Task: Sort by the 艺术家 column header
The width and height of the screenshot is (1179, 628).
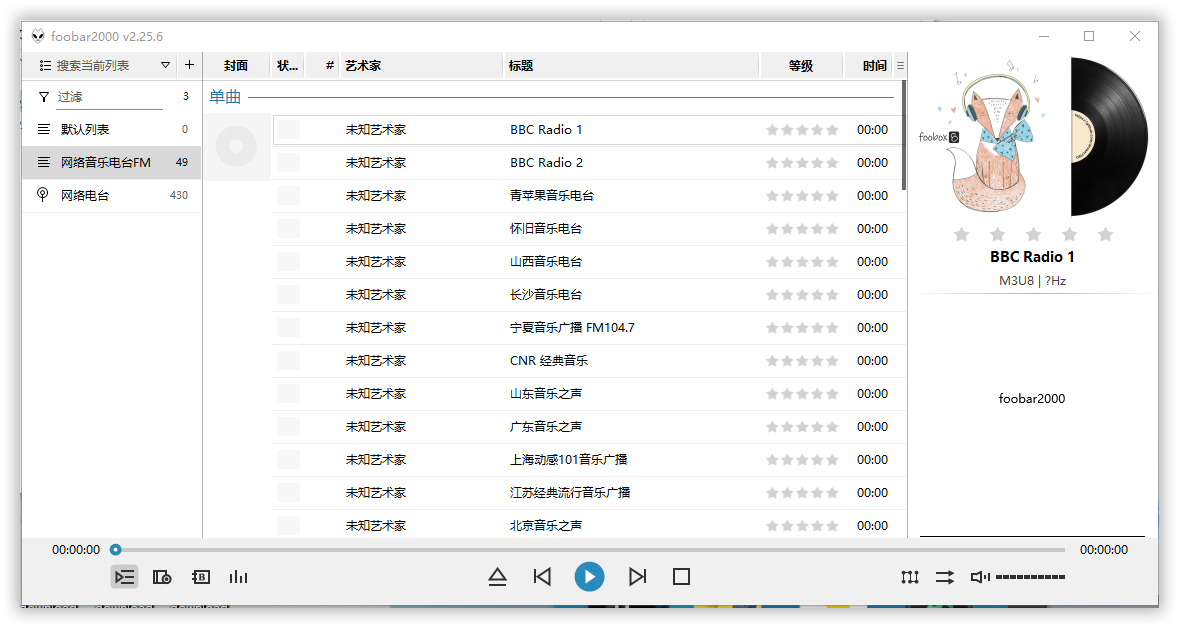Action: pos(420,66)
